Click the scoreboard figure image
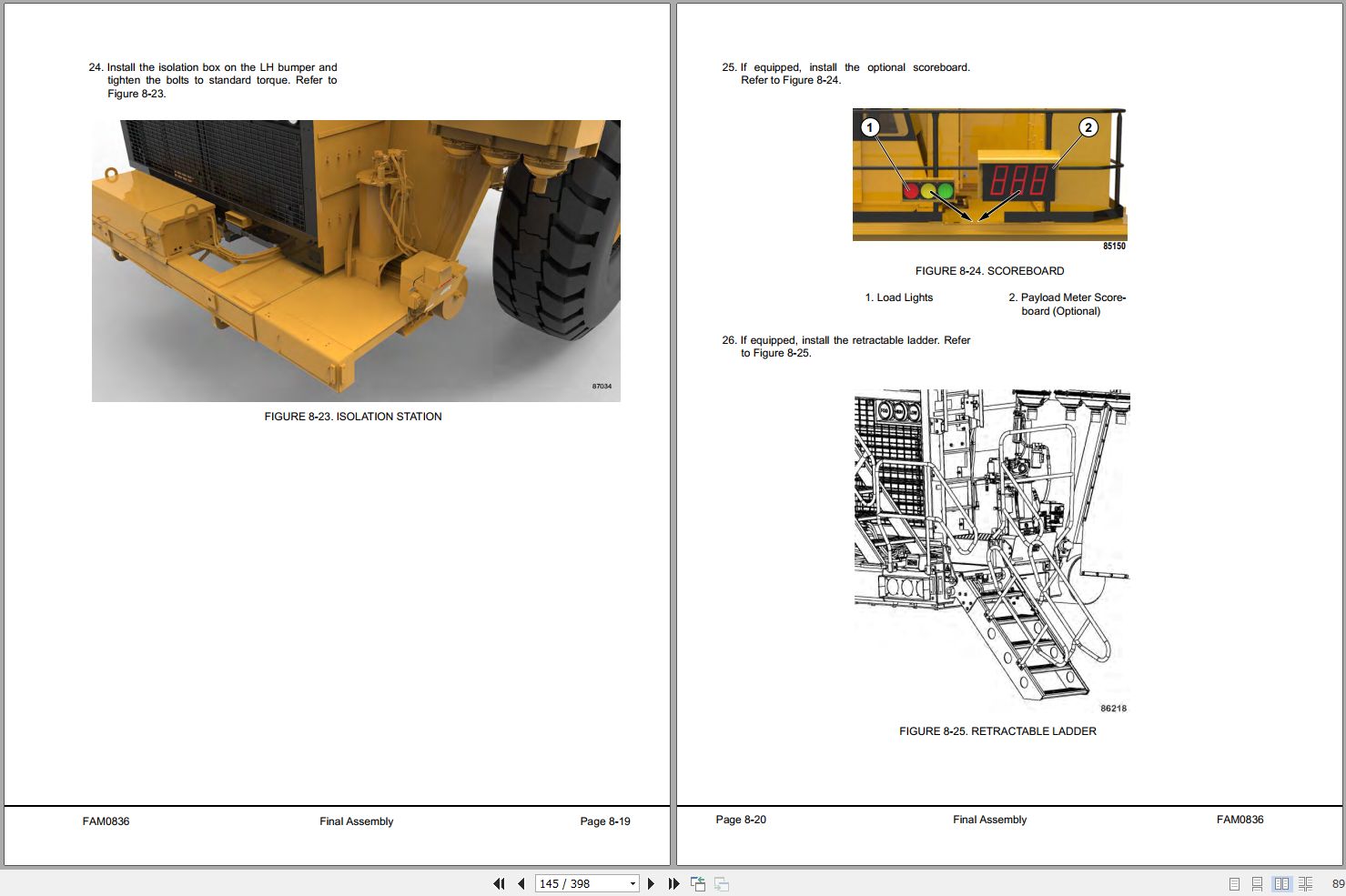Viewport: 1346px width, 896px height. [989, 175]
